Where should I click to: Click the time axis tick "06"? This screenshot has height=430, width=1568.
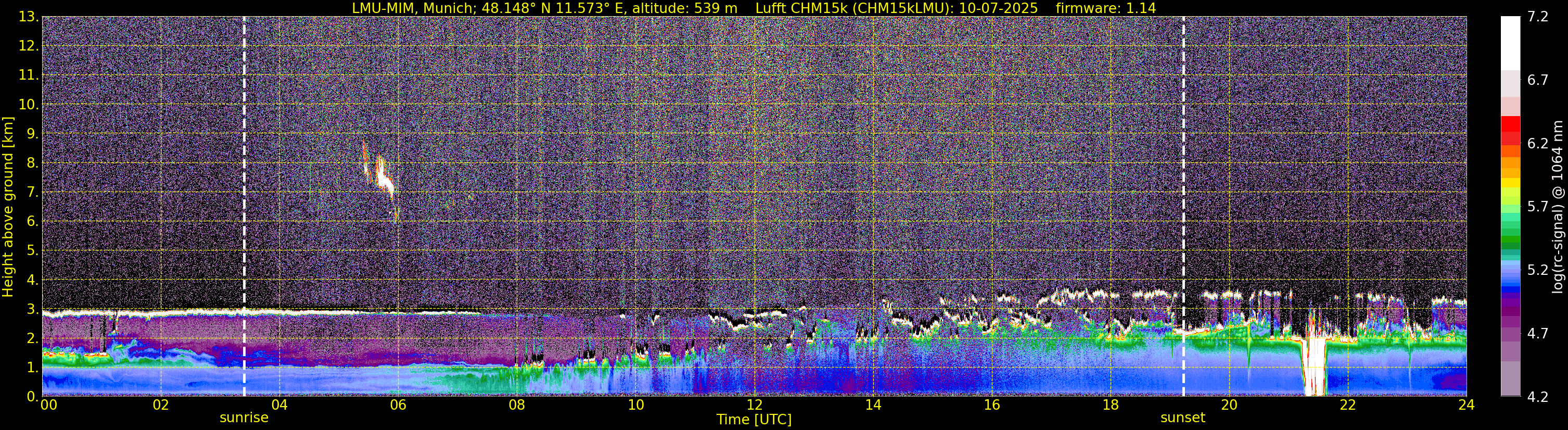tap(398, 405)
